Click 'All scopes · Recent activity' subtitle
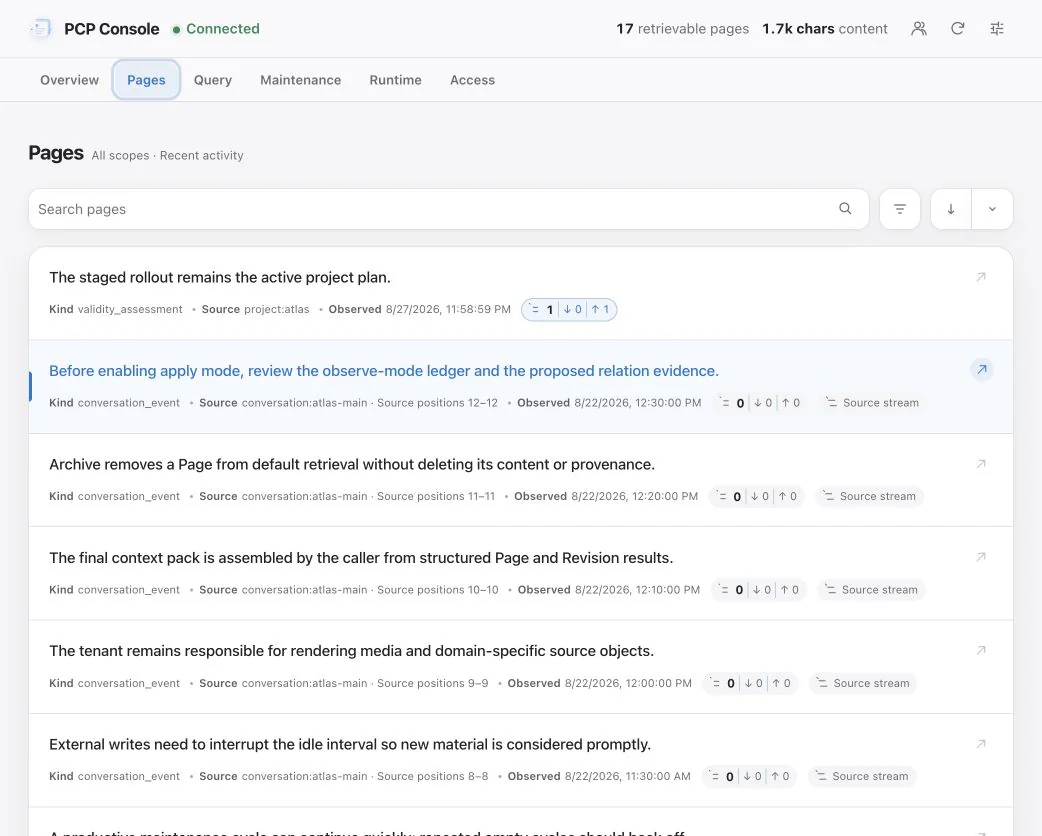The height and width of the screenshot is (836, 1042). click(167, 156)
